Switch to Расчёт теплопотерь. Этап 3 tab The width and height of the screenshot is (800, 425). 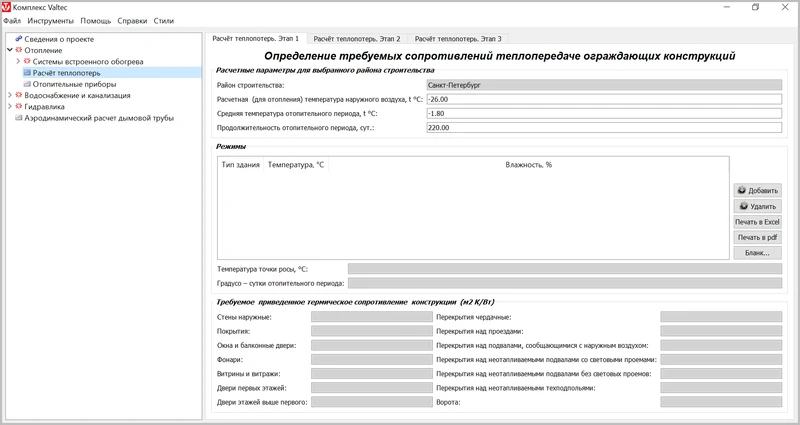point(458,39)
